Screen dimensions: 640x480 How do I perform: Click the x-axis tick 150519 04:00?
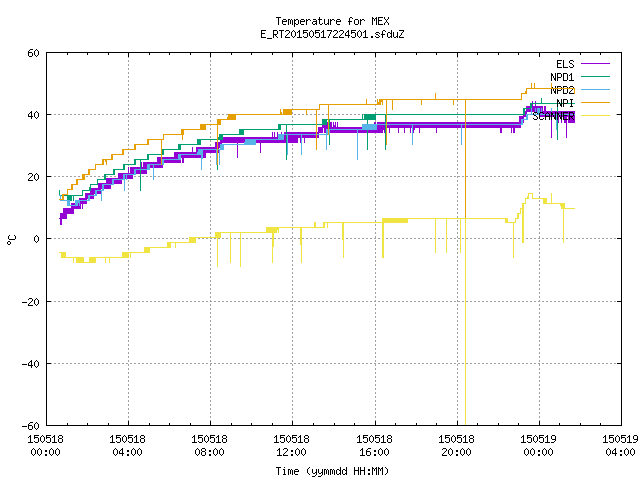pyautogui.click(x=620, y=446)
